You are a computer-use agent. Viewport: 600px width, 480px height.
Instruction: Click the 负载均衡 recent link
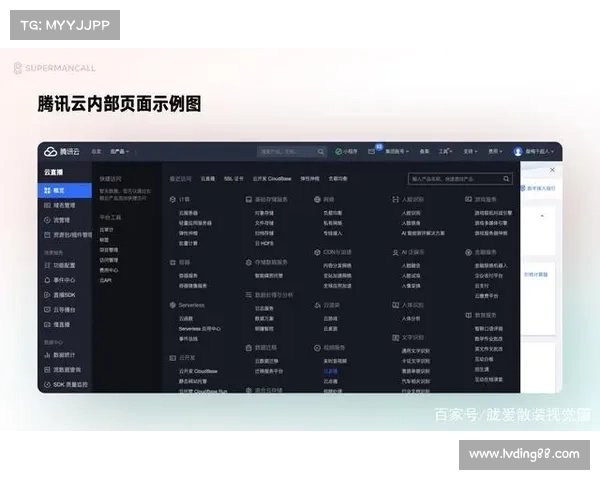click(x=338, y=179)
